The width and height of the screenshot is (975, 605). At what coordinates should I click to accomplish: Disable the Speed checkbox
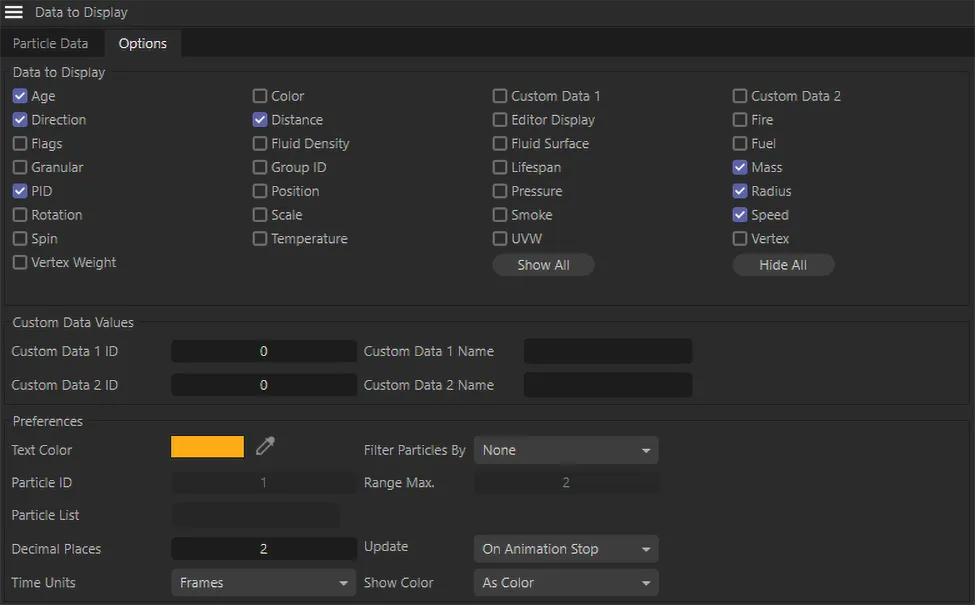point(740,215)
